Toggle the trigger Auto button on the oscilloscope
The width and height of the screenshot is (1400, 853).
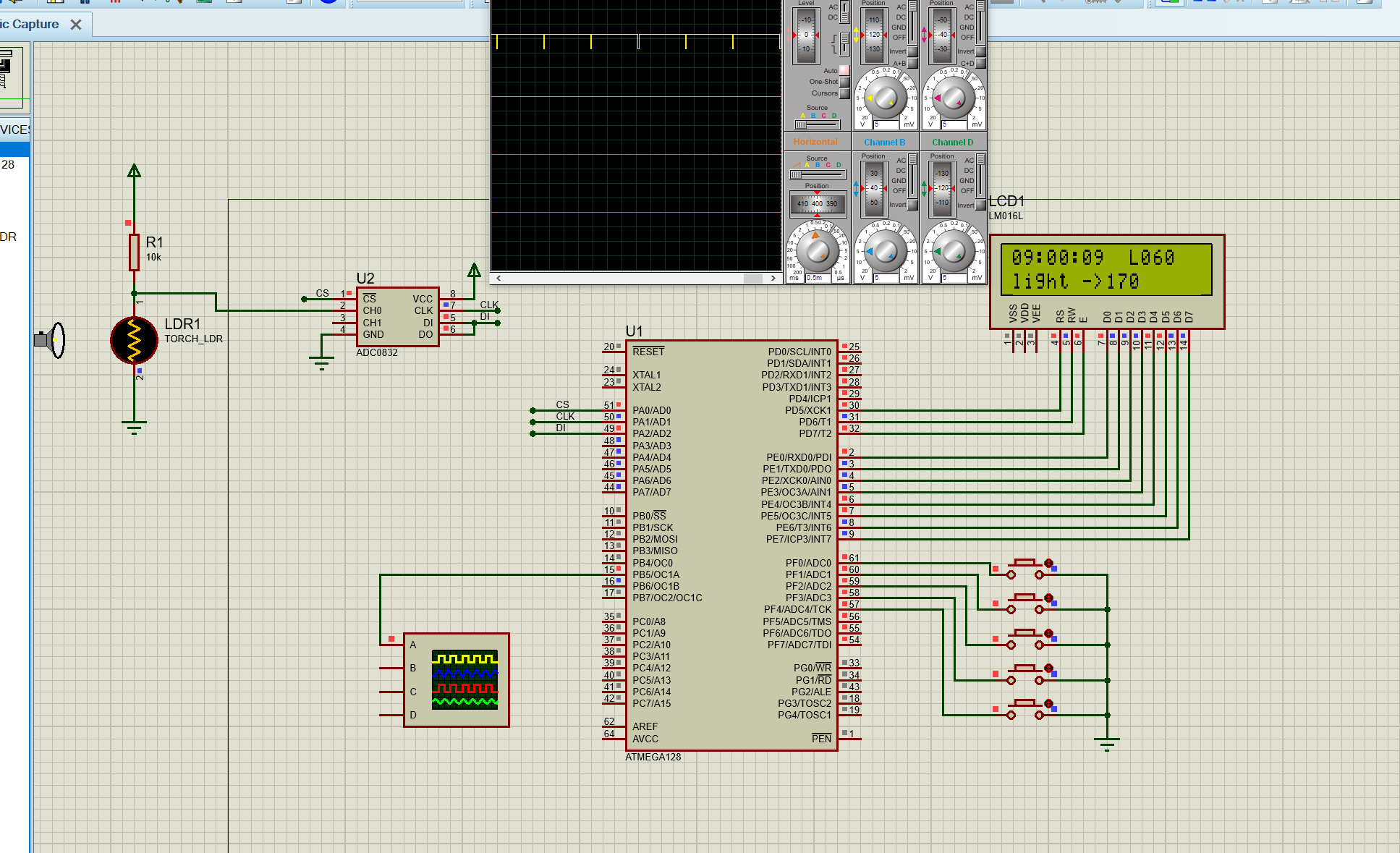tap(844, 71)
